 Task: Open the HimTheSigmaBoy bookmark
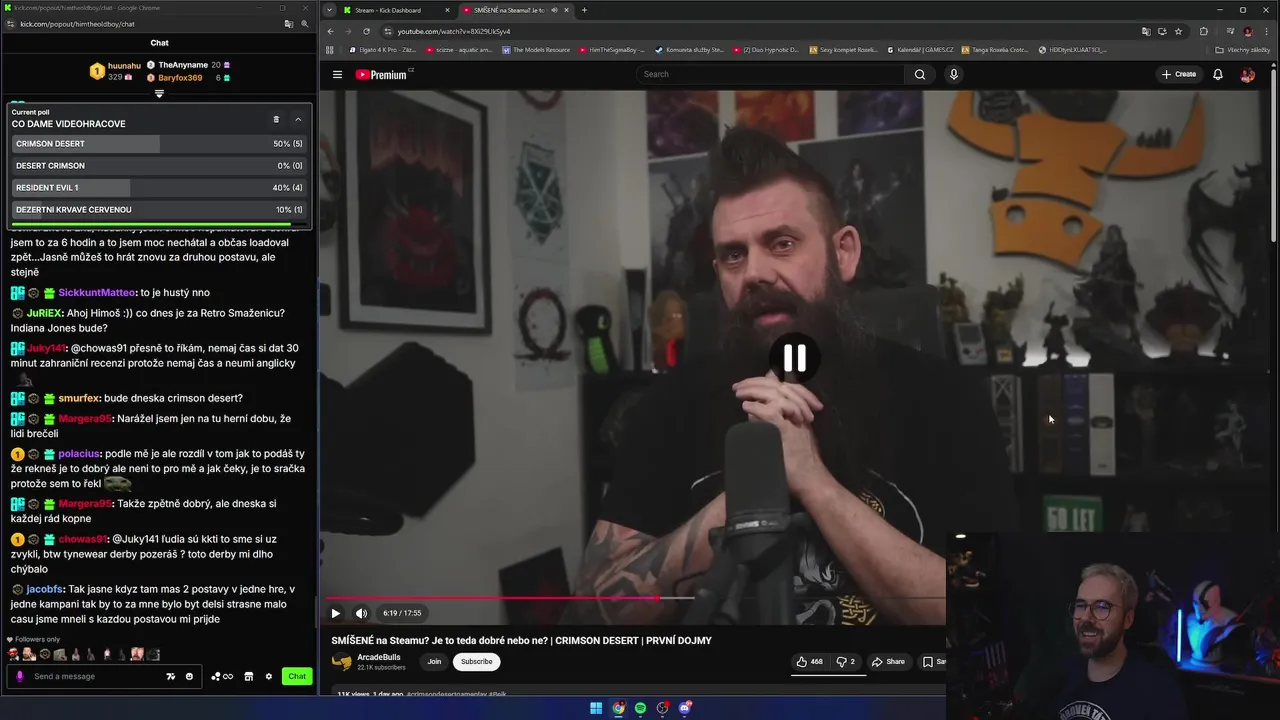pyautogui.click(x=612, y=50)
